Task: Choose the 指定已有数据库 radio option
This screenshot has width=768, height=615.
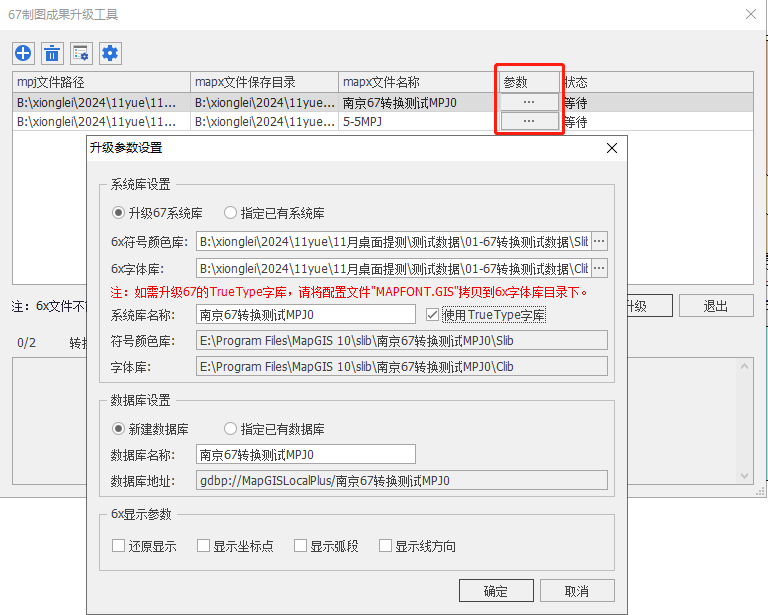Action: pos(231,429)
